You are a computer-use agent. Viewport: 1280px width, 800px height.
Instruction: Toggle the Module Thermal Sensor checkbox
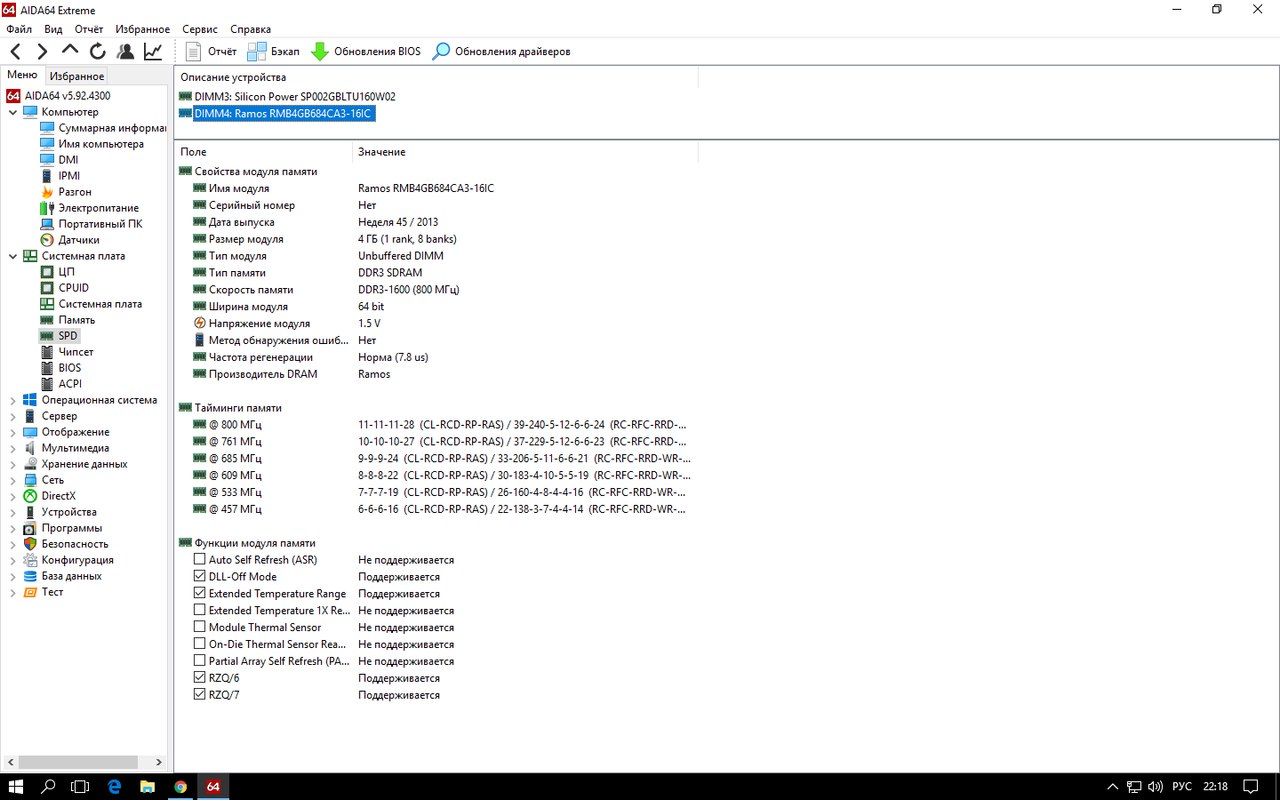(200, 628)
